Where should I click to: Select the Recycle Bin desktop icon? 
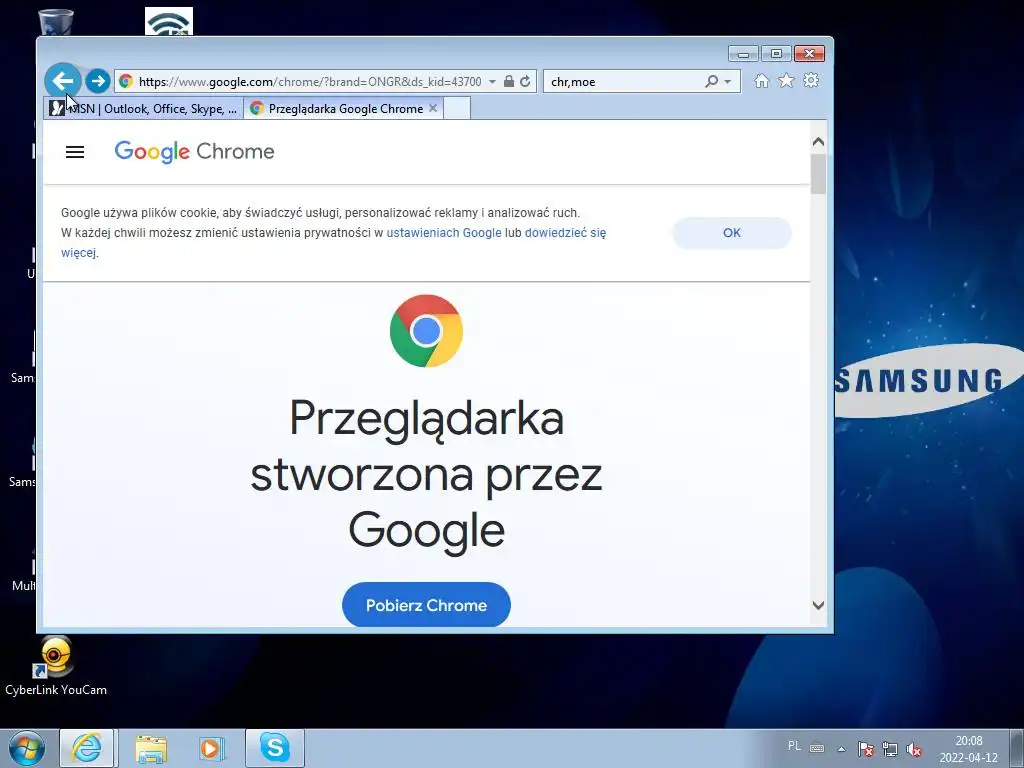click(x=56, y=22)
